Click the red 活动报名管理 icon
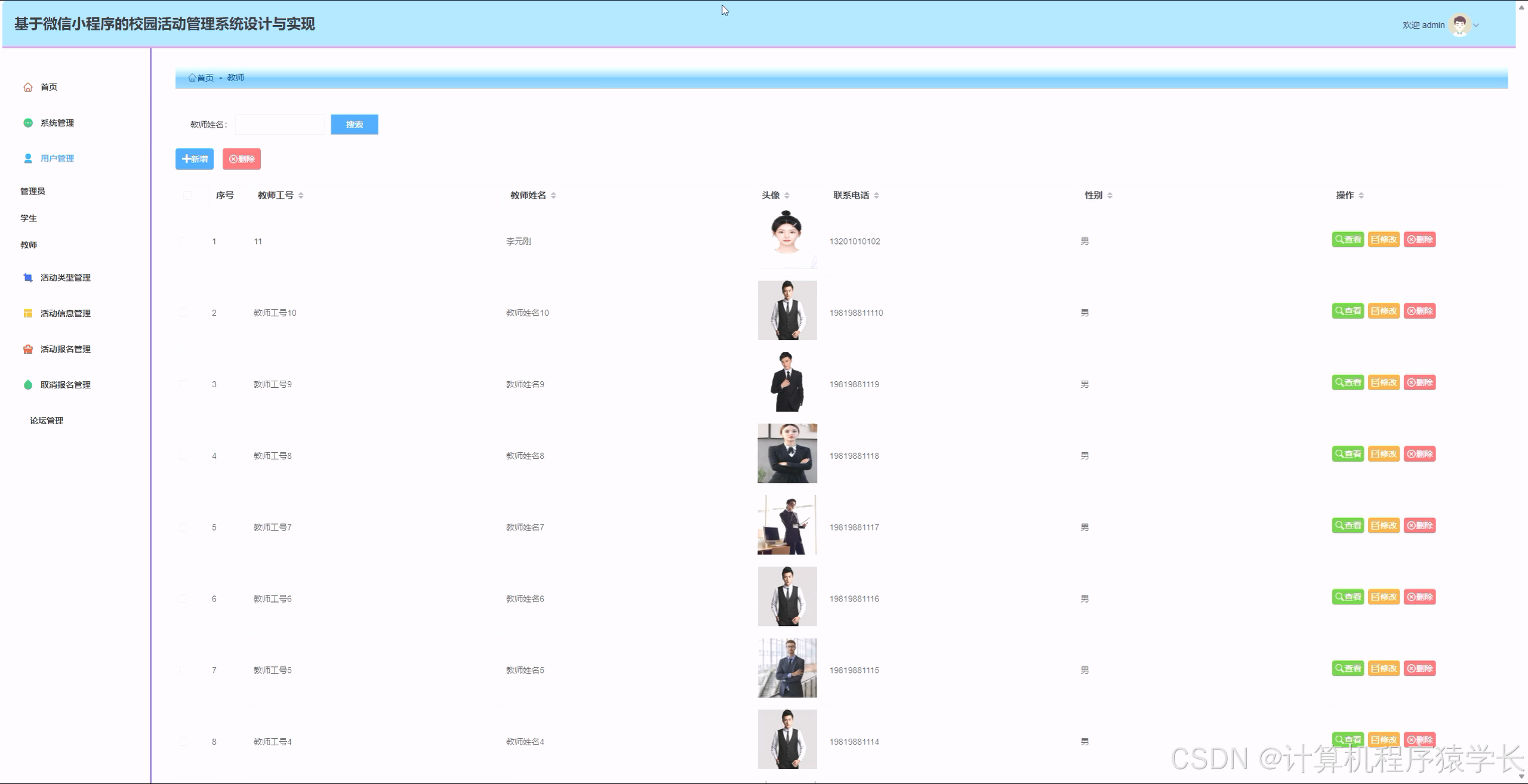This screenshot has height=784, width=1528. (x=28, y=350)
